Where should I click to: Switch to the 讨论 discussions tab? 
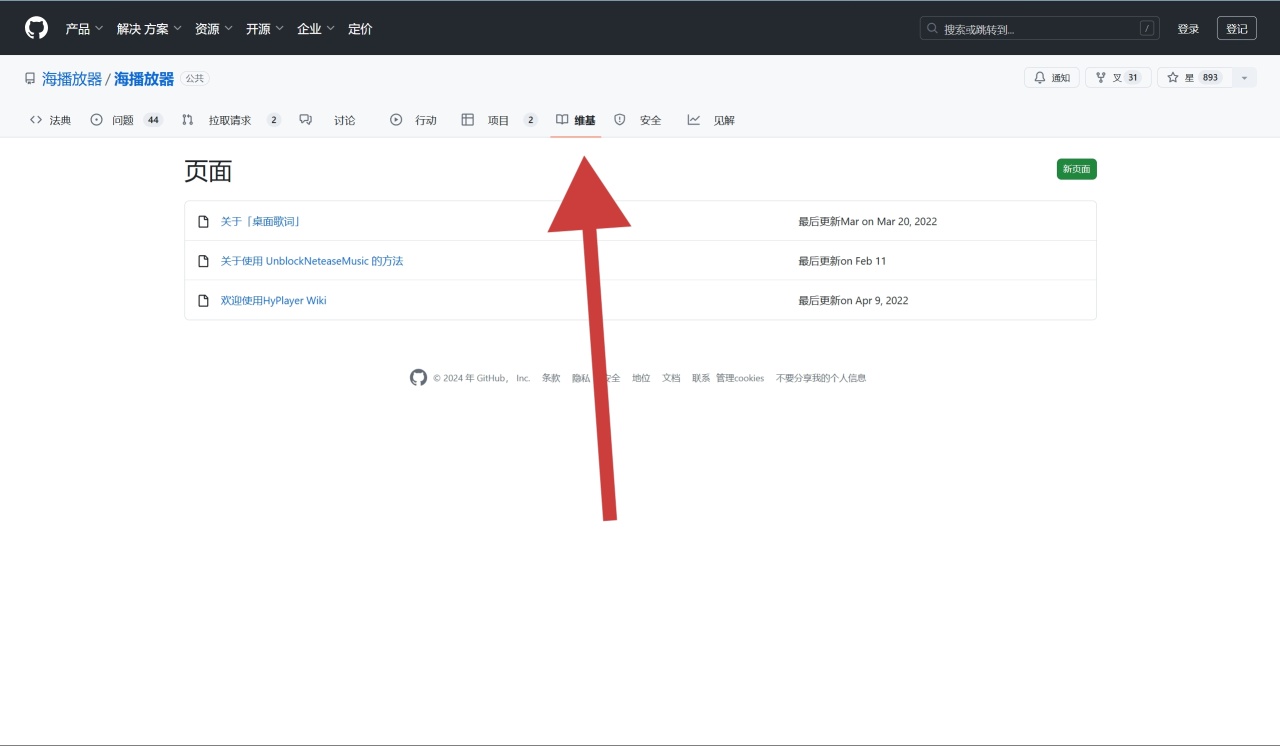click(x=327, y=120)
